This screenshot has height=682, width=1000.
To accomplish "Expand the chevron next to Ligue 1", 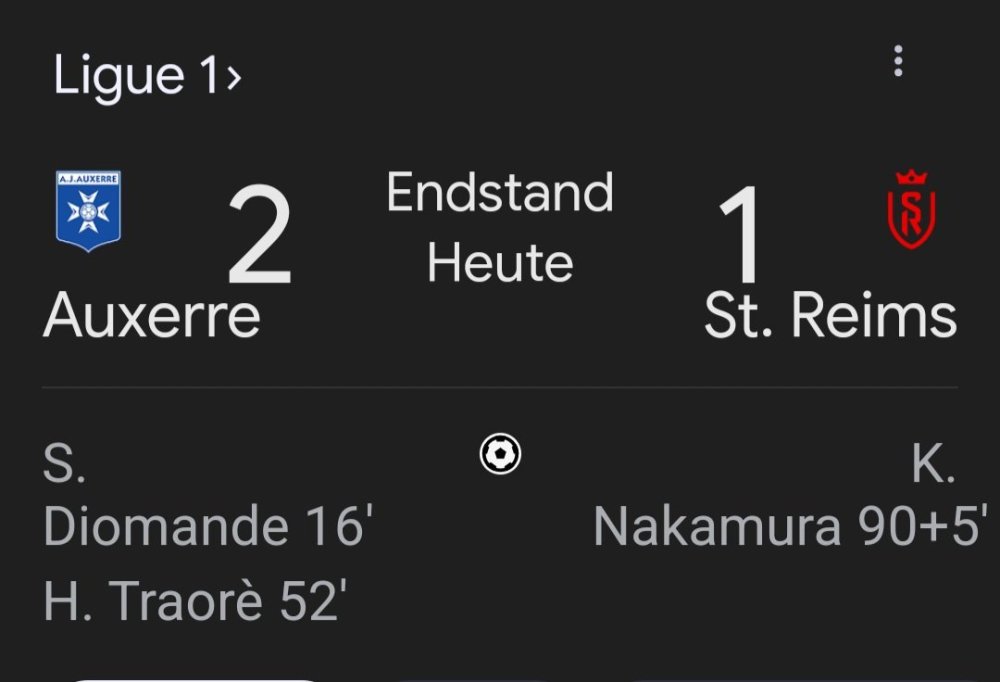I will (x=234, y=77).
